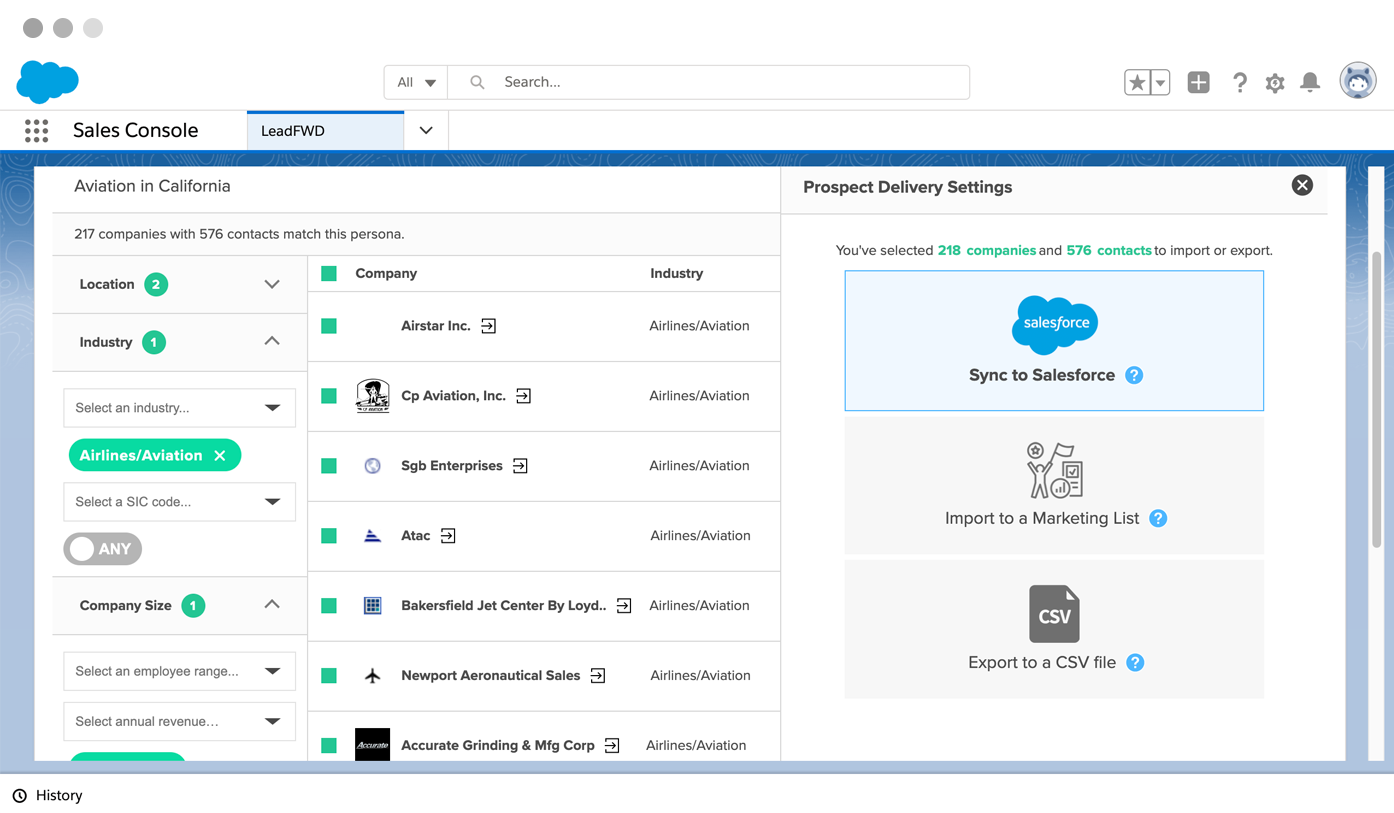Click the Newport Aeronautical airplane logo
The width and height of the screenshot is (1394, 813).
click(372, 676)
